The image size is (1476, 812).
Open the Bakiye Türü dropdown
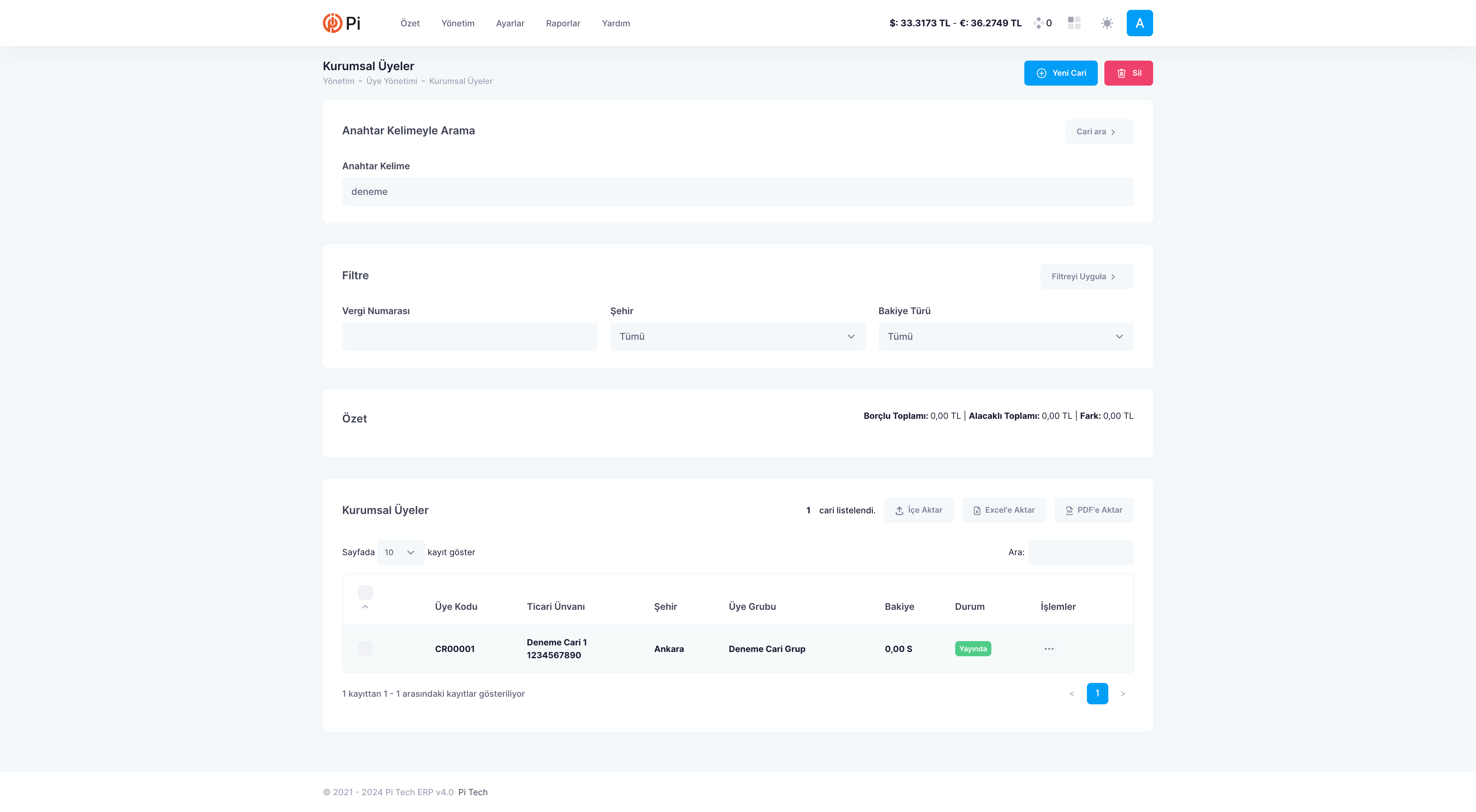pyautogui.click(x=1006, y=337)
